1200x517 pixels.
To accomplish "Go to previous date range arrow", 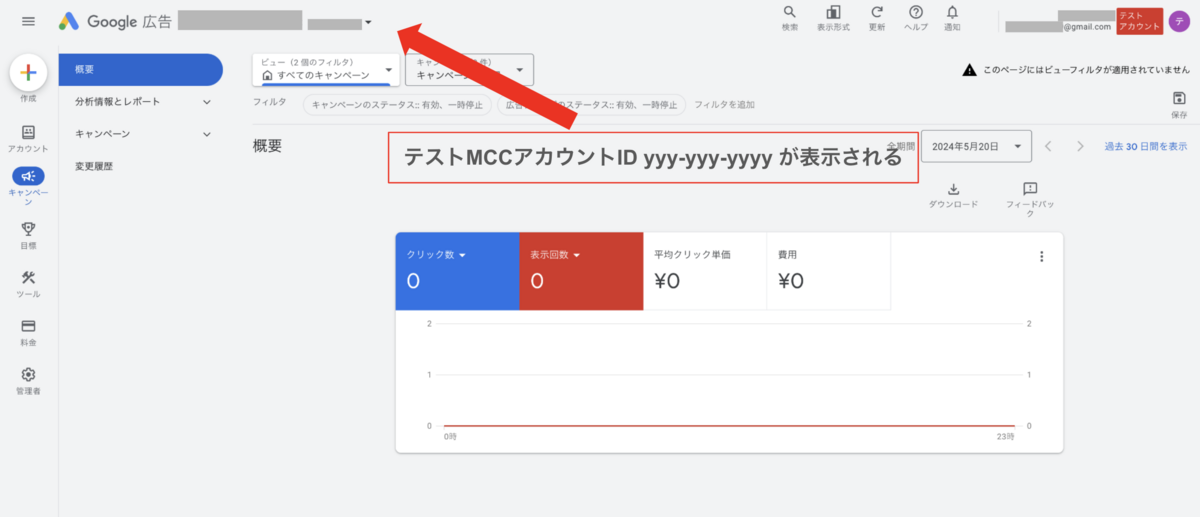I will (1048, 146).
